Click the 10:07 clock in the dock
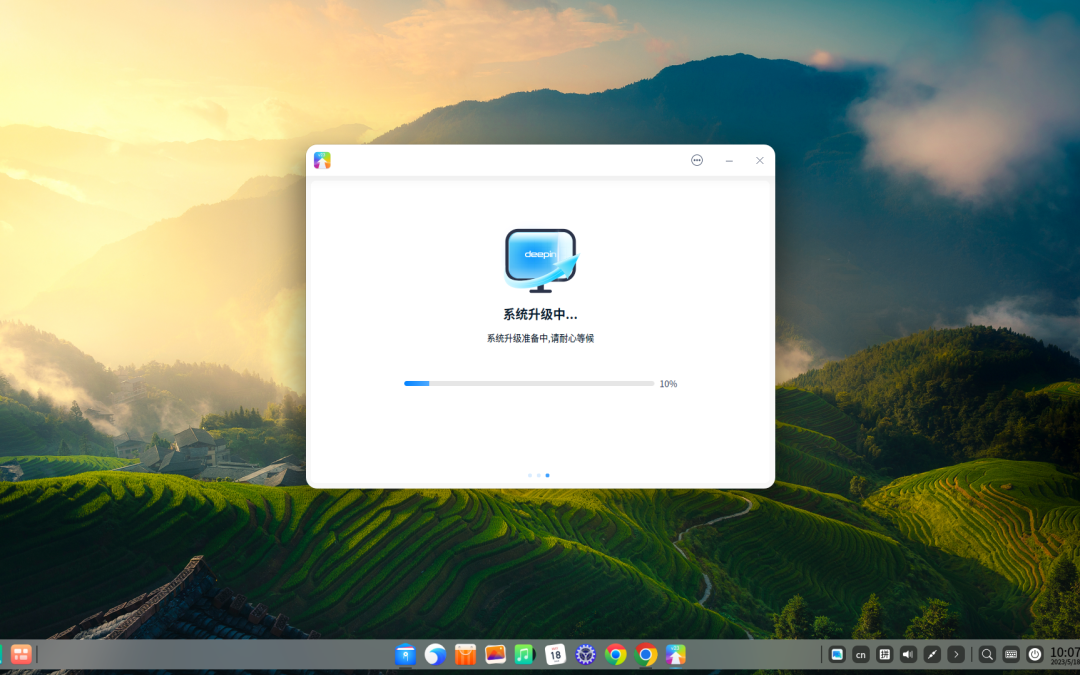The image size is (1080, 675). click(1065, 654)
